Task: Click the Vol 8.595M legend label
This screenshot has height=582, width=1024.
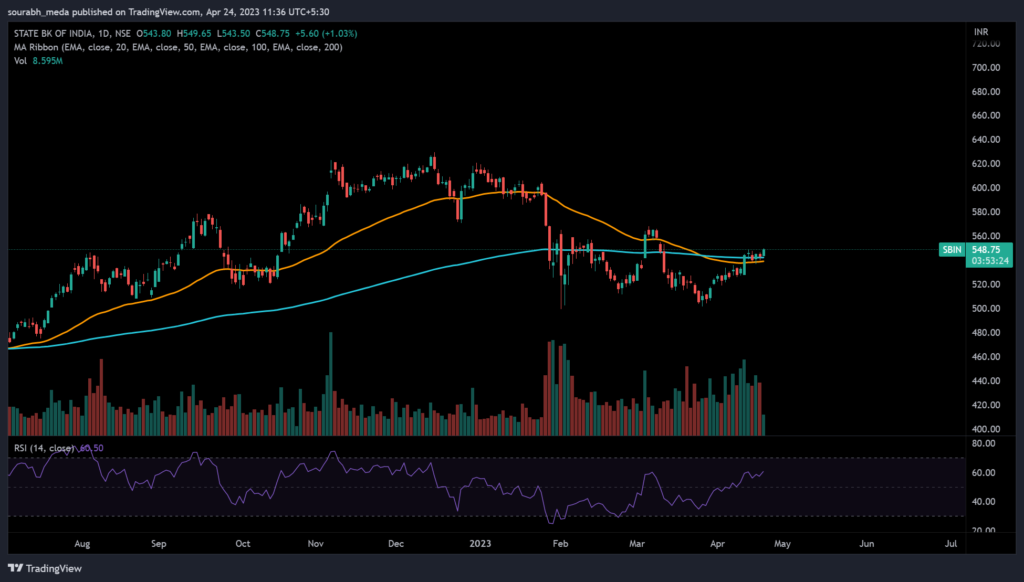Action: (x=39, y=61)
